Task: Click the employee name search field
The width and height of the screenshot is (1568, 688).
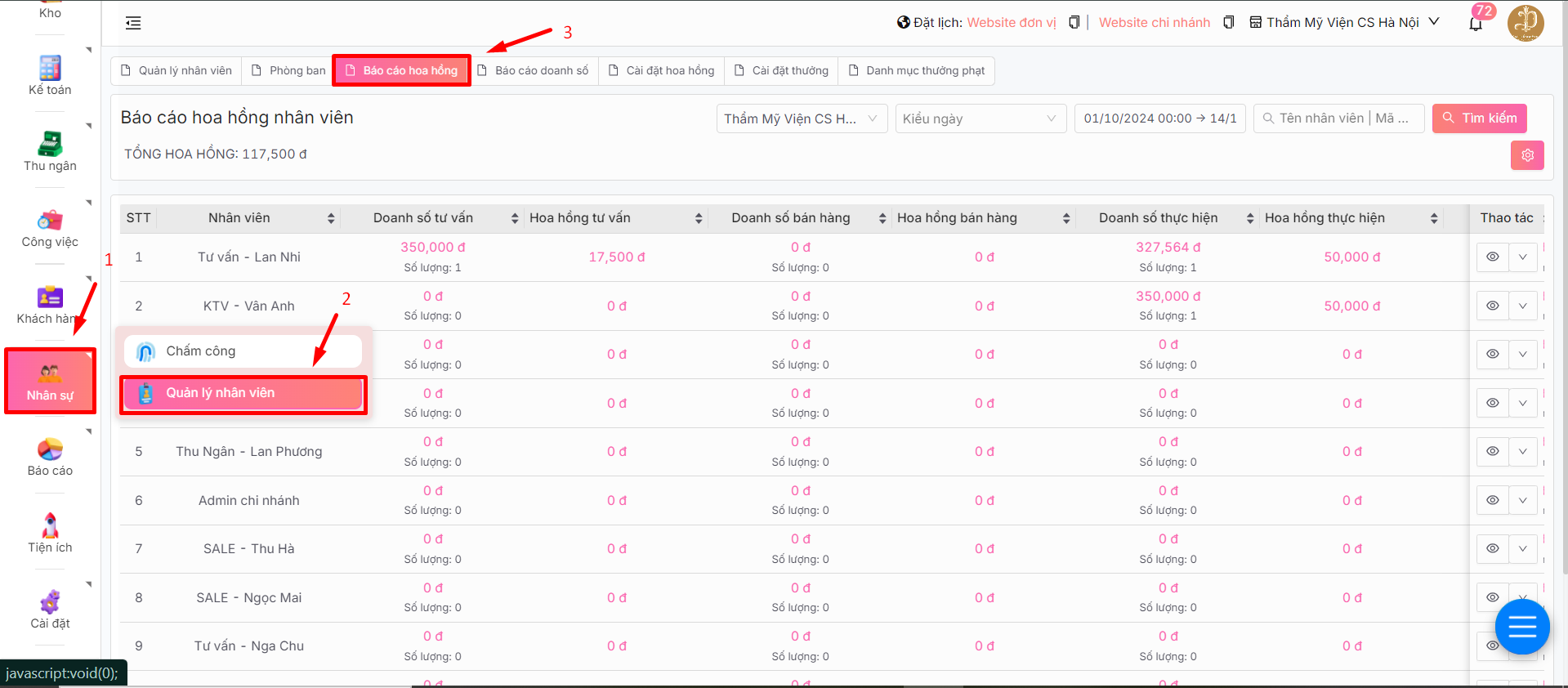Action: pos(1342,118)
